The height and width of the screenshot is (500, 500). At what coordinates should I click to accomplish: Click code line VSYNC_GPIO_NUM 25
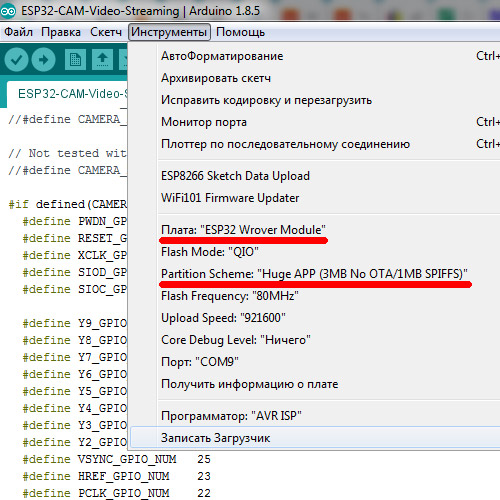pos(116,459)
